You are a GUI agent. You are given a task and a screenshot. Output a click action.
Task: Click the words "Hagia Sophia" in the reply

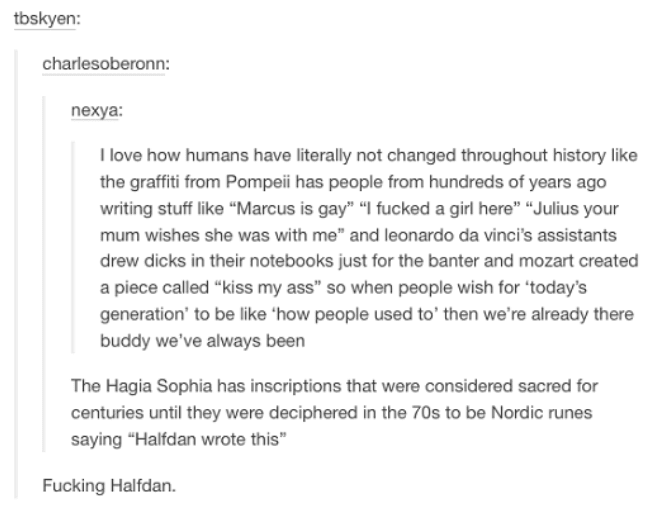click(x=159, y=386)
